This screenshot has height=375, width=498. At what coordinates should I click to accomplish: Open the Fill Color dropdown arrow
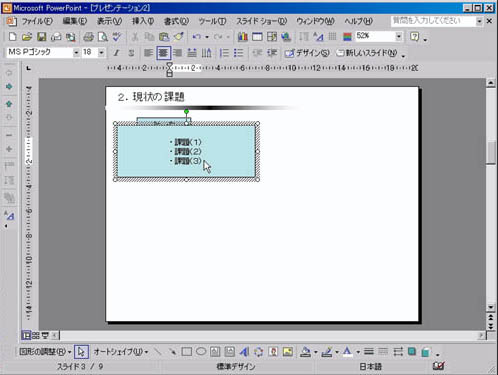click(315, 352)
